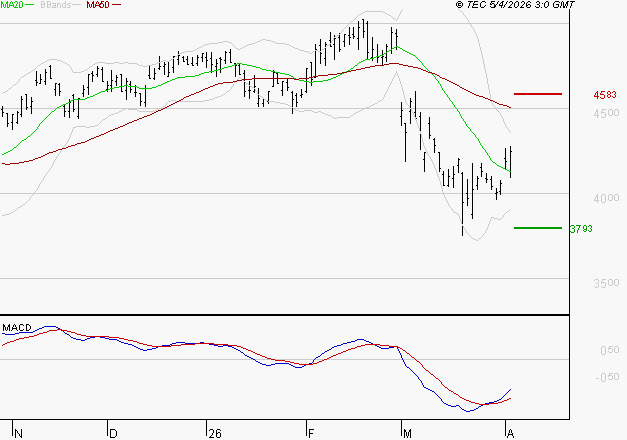Click the TEC 5/4/2026 3:0 GMT timestamp
627x440 pixels.
[515, 5]
